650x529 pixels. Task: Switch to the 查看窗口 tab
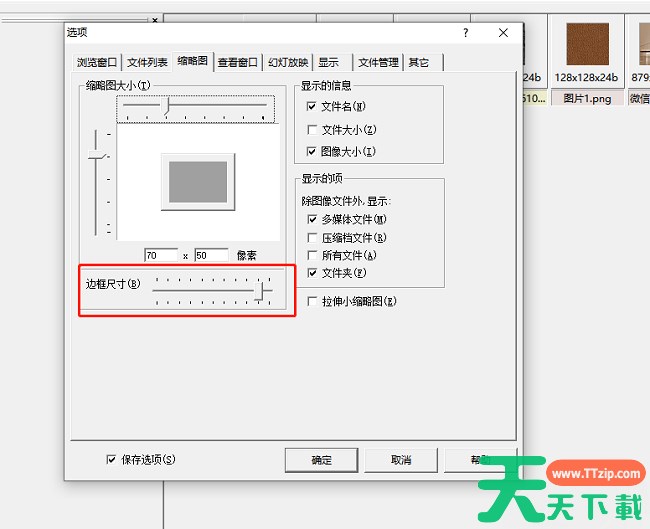pos(238,63)
